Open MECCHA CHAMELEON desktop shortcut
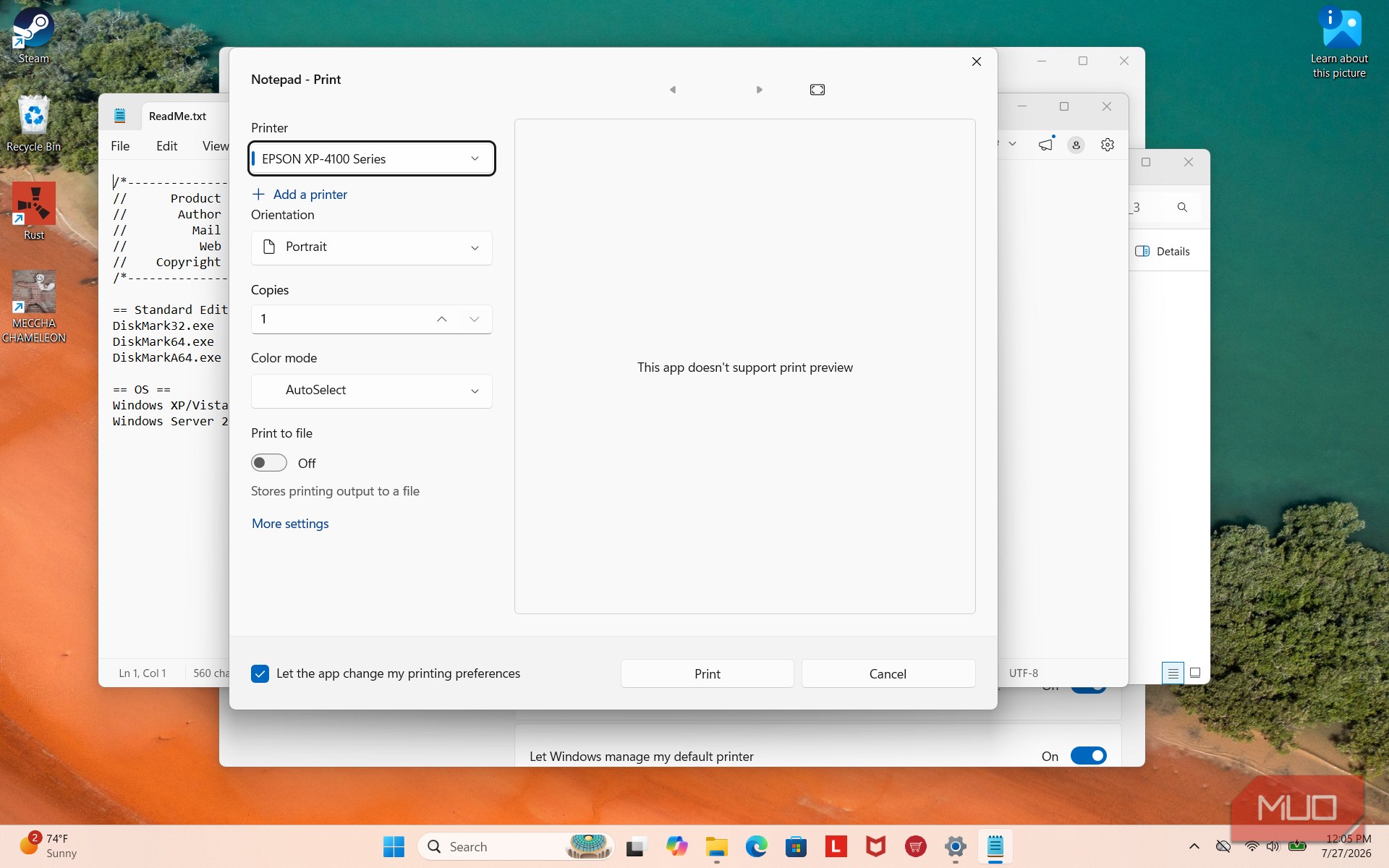The width and height of the screenshot is (1389, 868). (x=34, y=307)
